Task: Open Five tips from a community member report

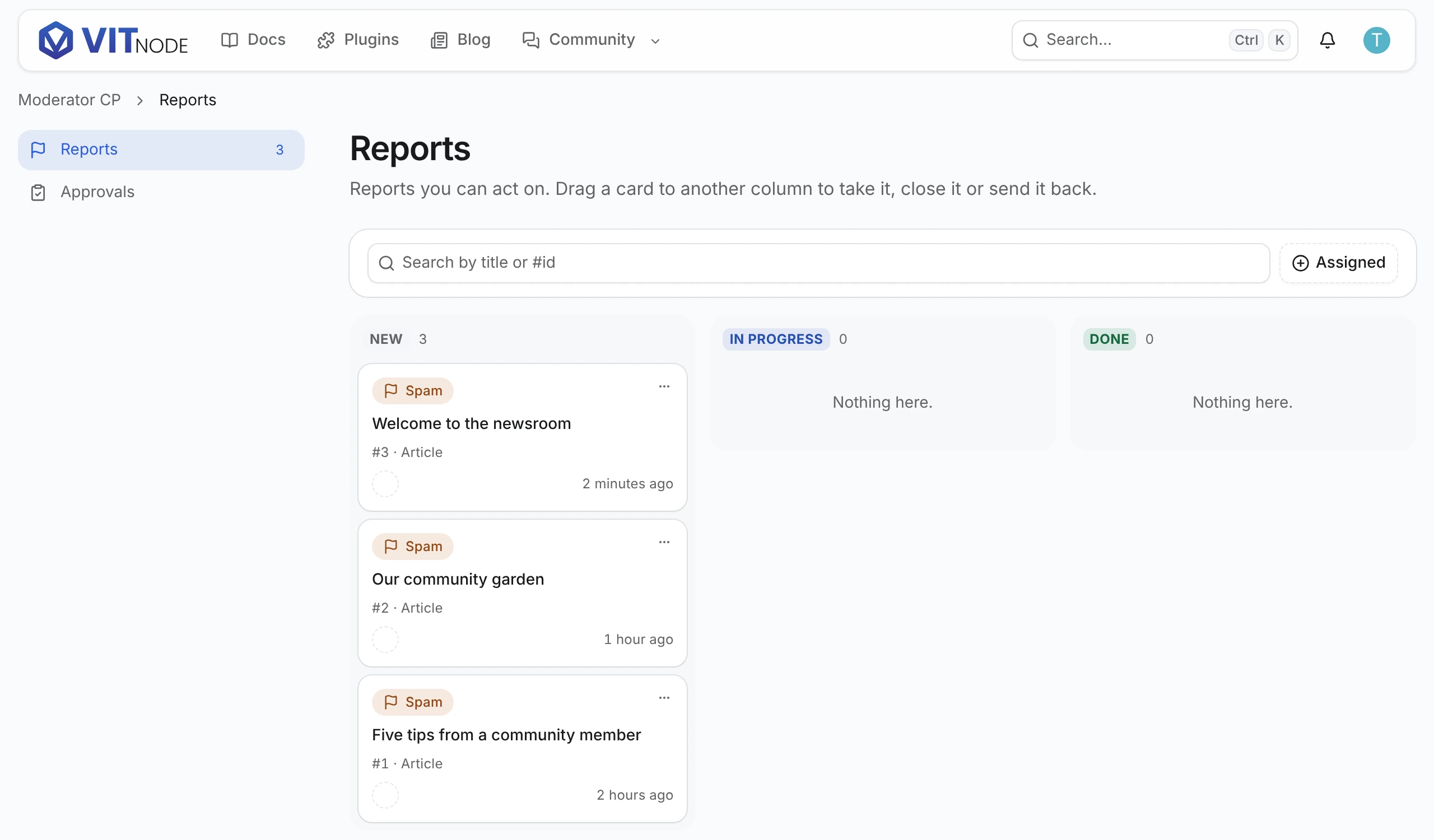Action: [506, 735]
